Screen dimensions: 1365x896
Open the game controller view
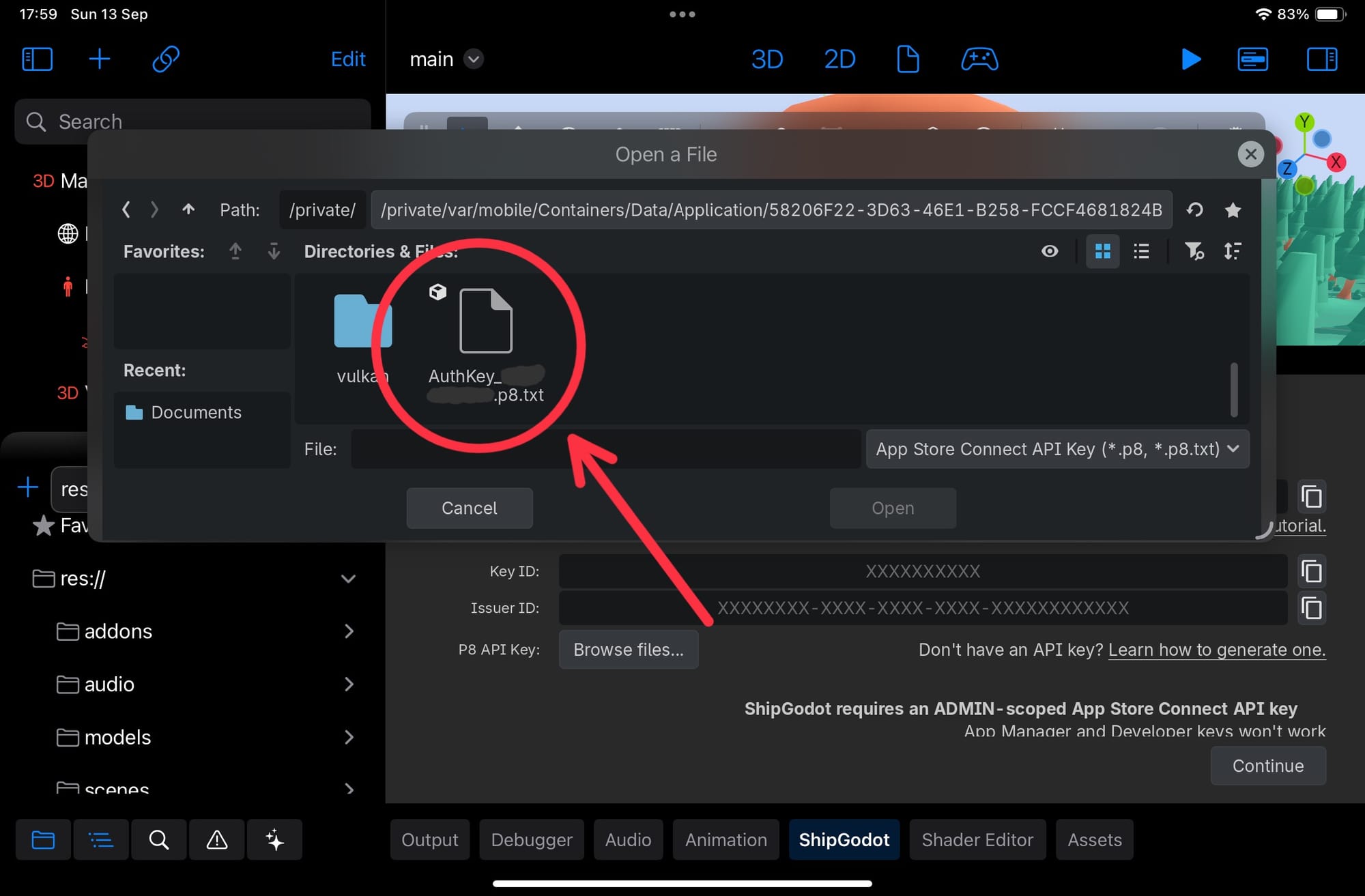979,59
